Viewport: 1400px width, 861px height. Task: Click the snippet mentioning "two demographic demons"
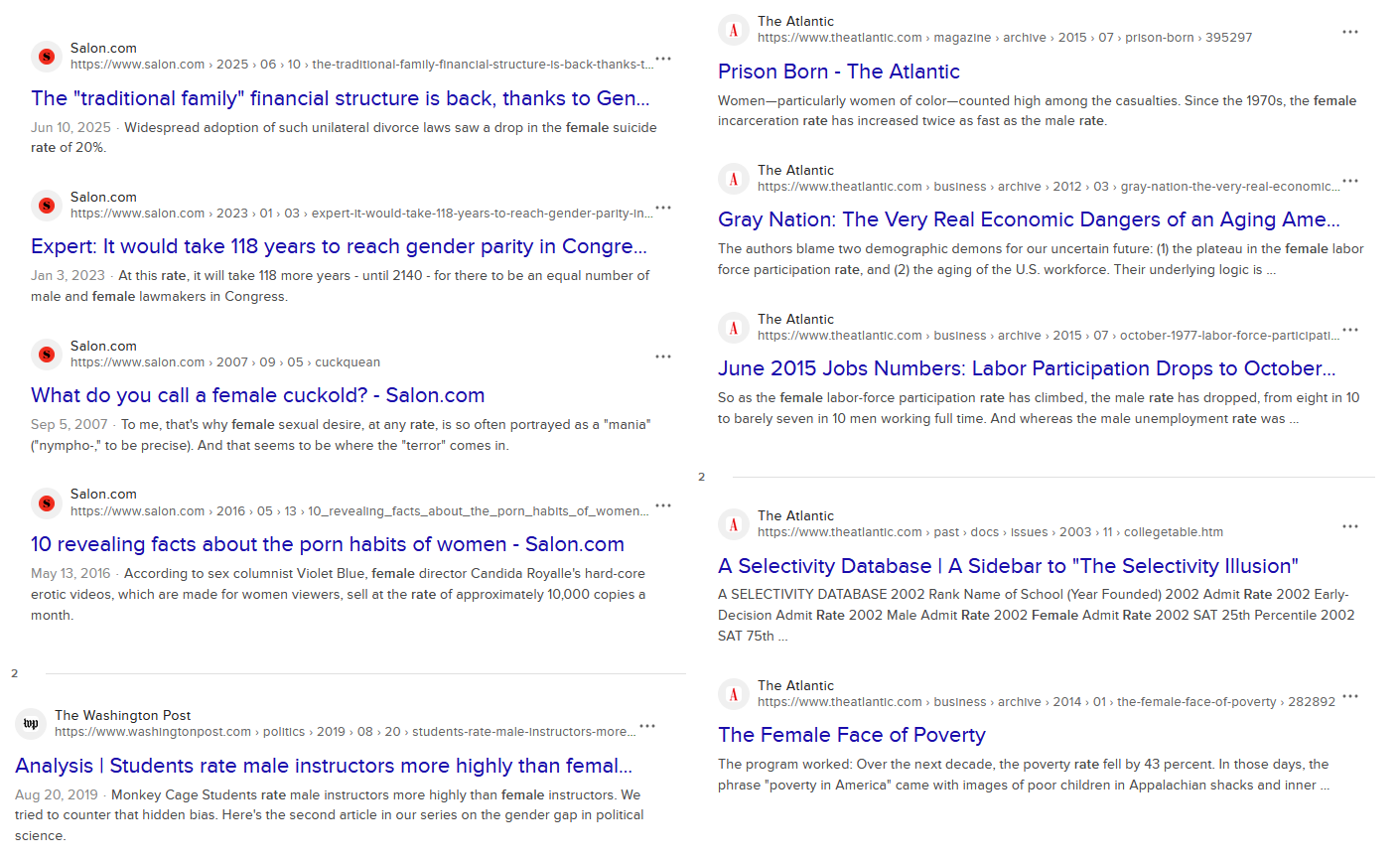tap(1041, 259)
